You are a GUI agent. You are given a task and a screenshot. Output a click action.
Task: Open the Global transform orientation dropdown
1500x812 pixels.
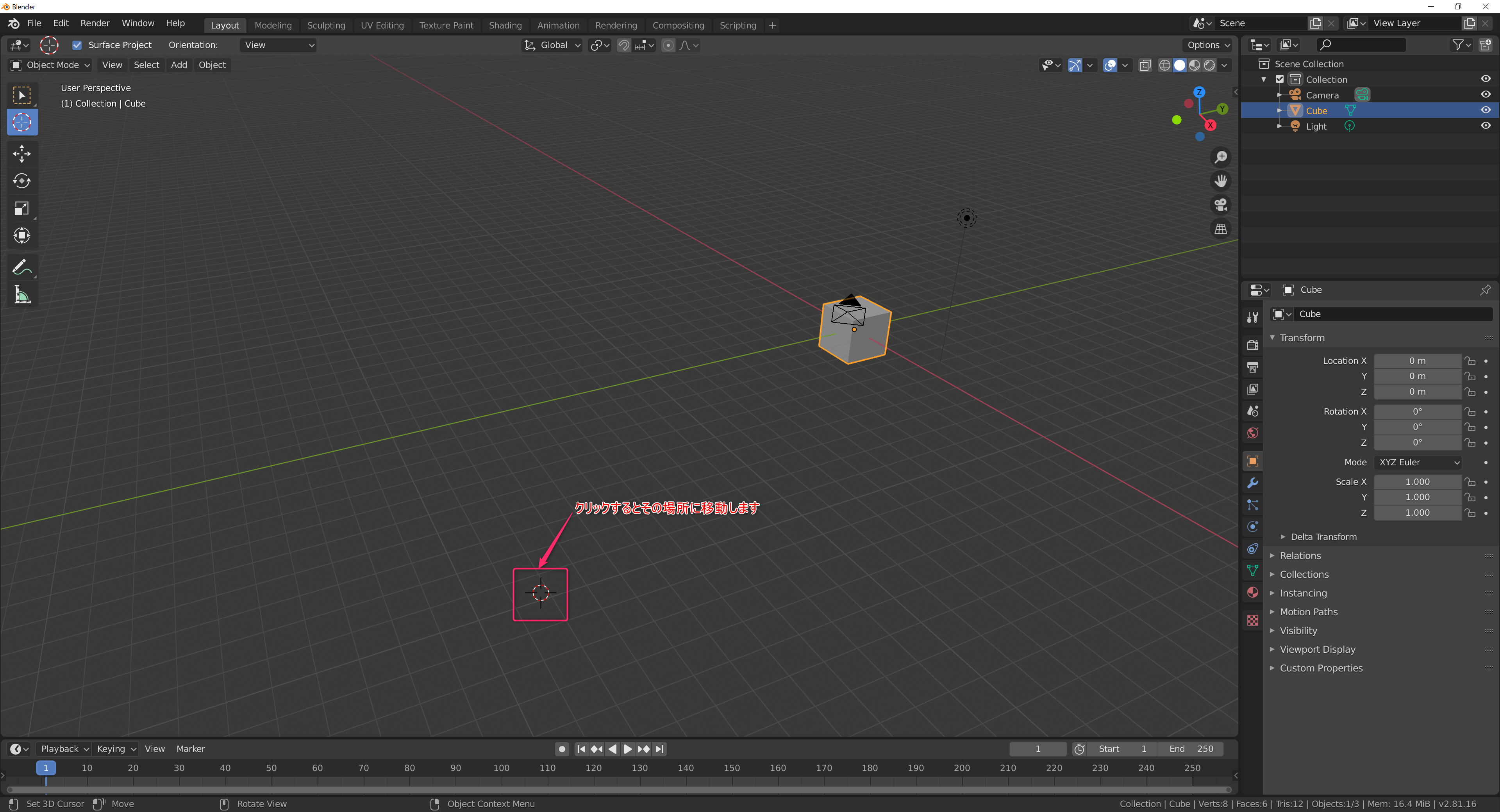point(552,45)
